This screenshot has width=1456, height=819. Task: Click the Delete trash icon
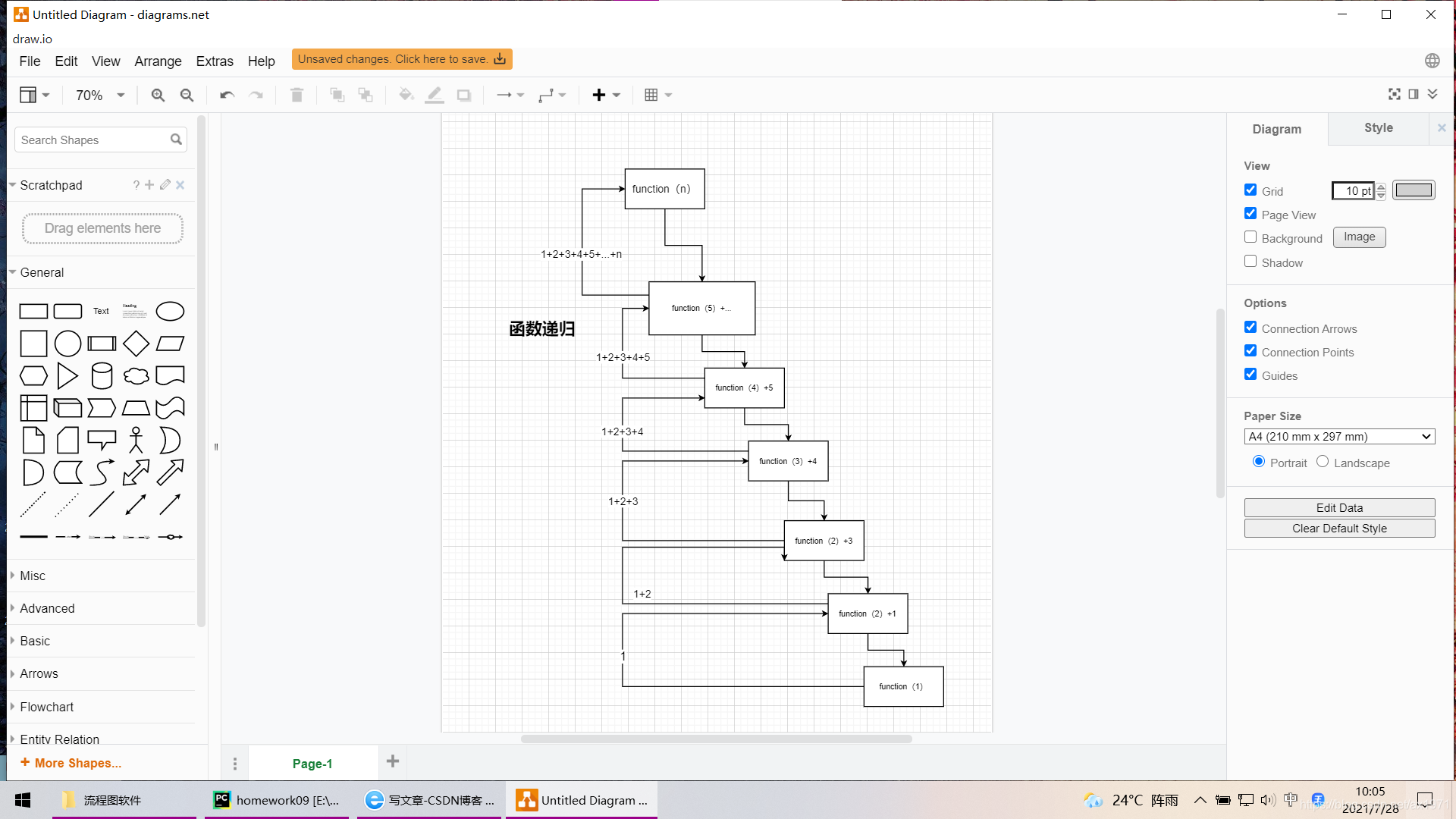[x=297, y=95]
